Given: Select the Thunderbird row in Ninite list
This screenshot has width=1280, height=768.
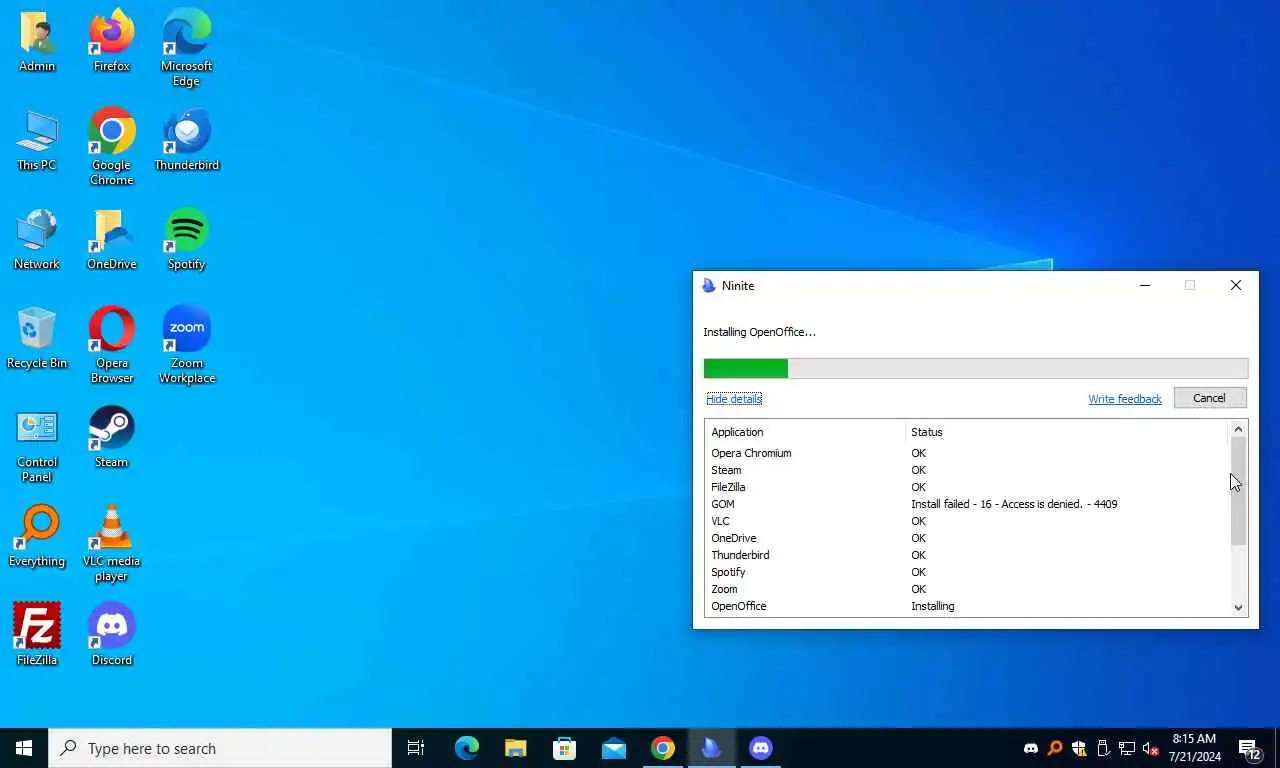Looking at the screenshot, I should [x=967, y=555].
